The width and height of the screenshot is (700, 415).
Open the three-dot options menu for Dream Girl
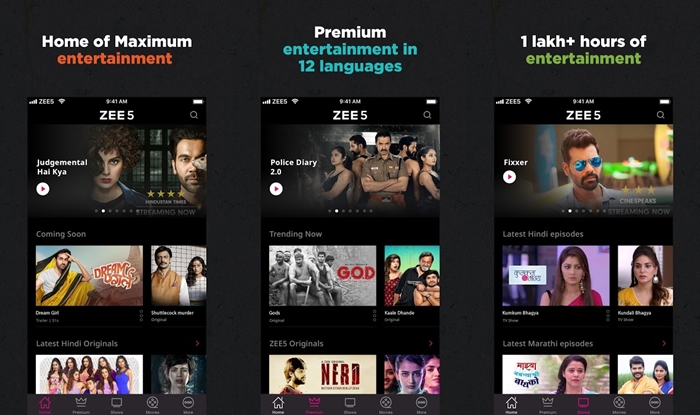click(141, 315)
